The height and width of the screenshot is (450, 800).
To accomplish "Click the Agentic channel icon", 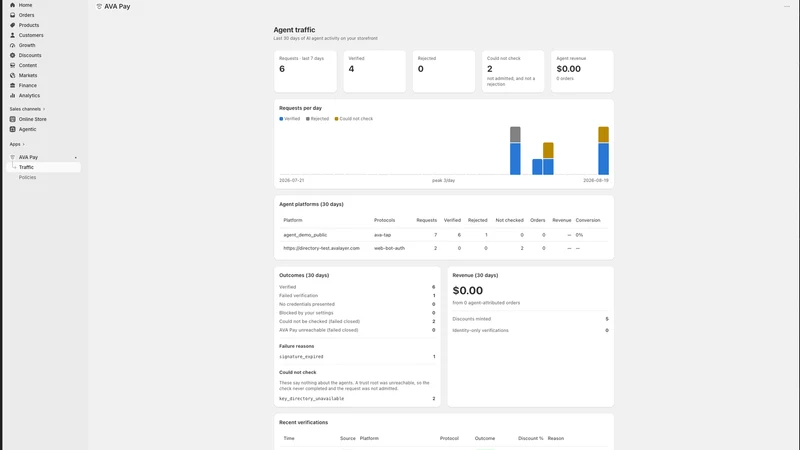I will pos(13,129).
